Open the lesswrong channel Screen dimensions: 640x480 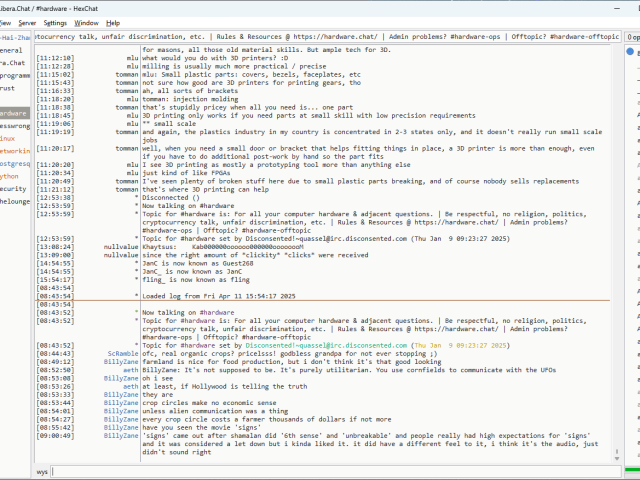coord(14,126)
